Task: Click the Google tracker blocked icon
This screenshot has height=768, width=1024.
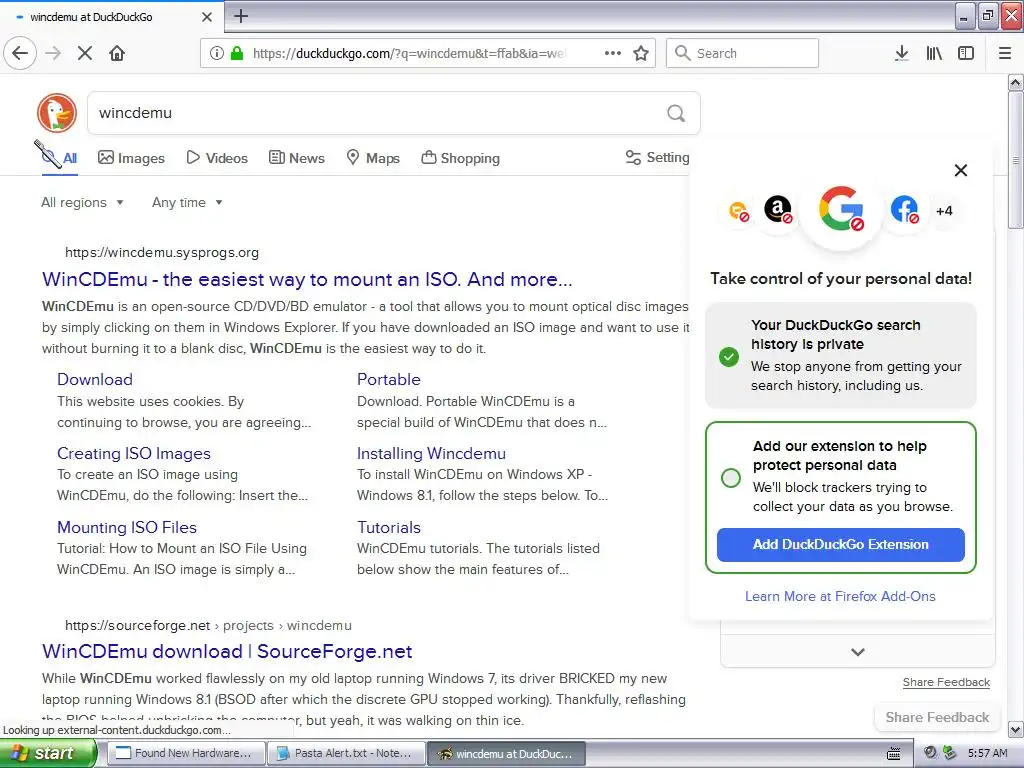Action: (x=841, y=210)
